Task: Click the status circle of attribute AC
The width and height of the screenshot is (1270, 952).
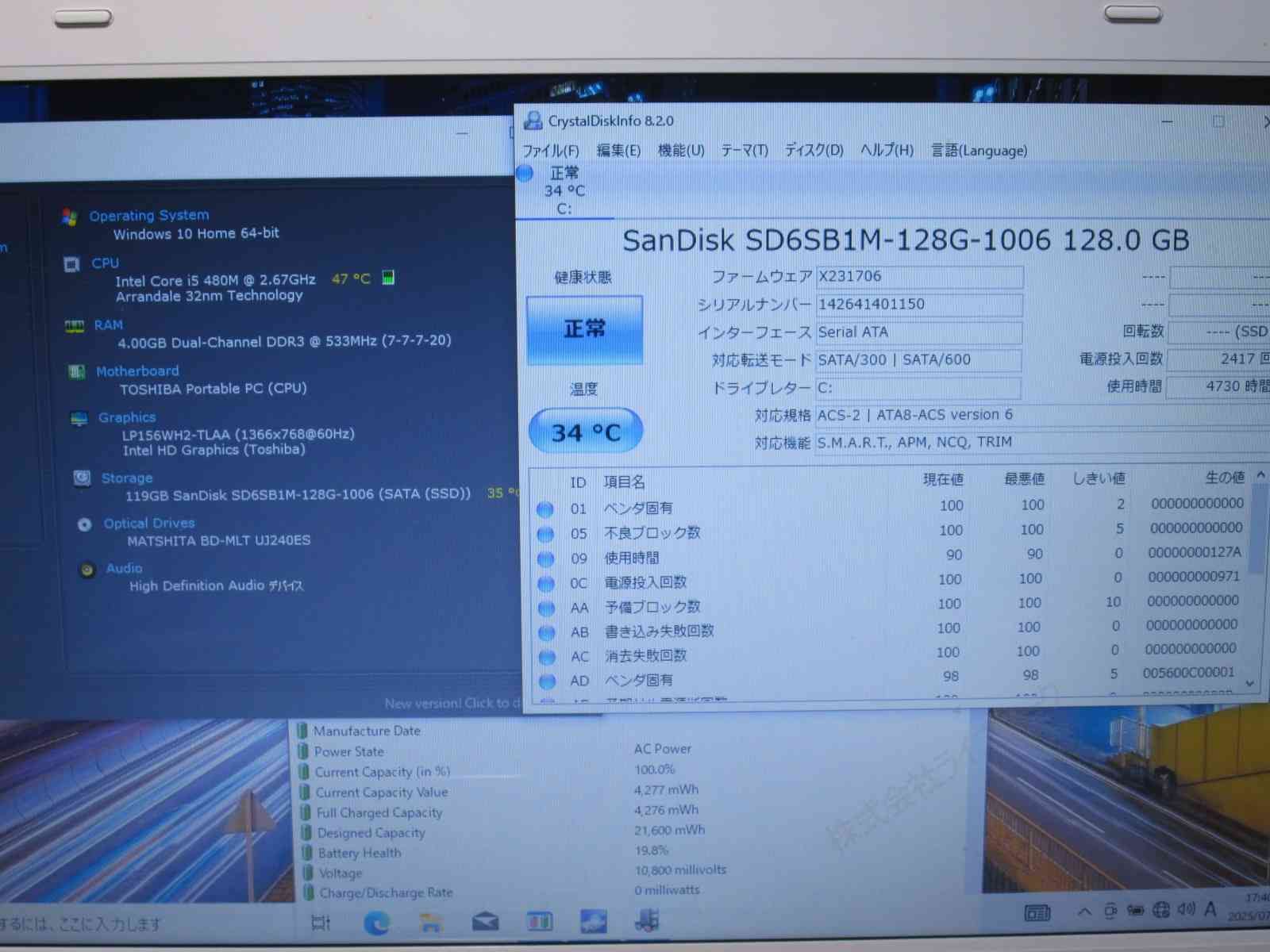Action: pos(547,657)
